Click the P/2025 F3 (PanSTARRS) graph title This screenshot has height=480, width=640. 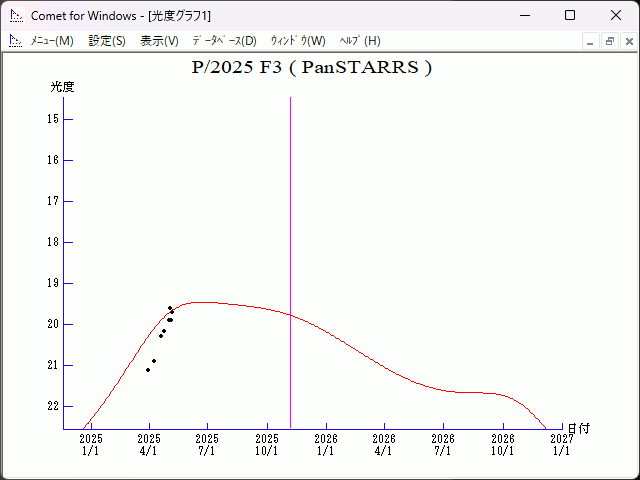tap(311, 68)
